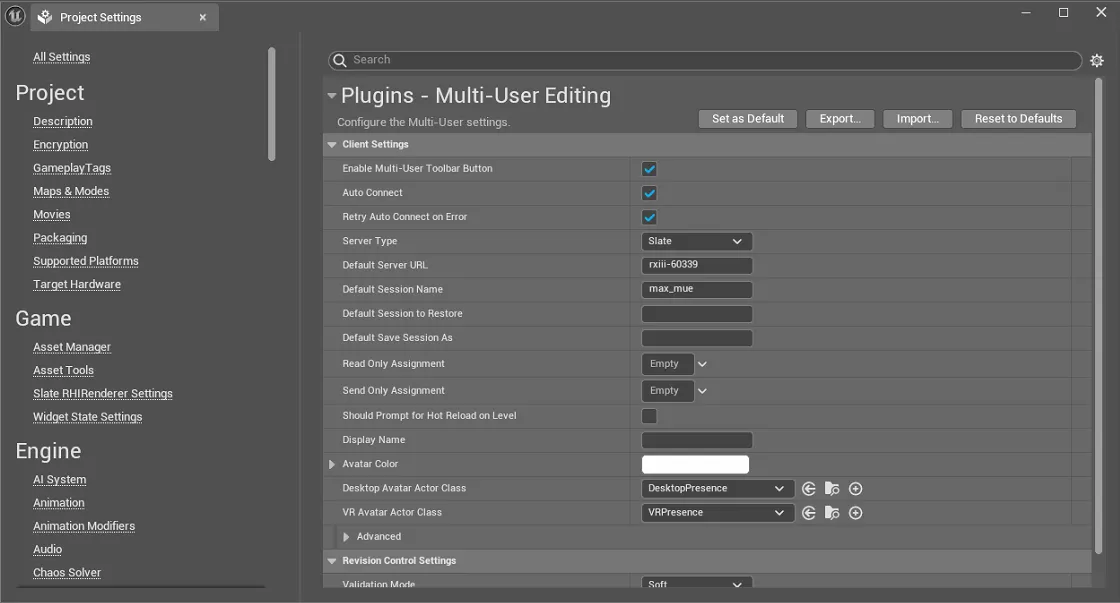Open the settings gear beside the search bar

[x=1096, y=60]
